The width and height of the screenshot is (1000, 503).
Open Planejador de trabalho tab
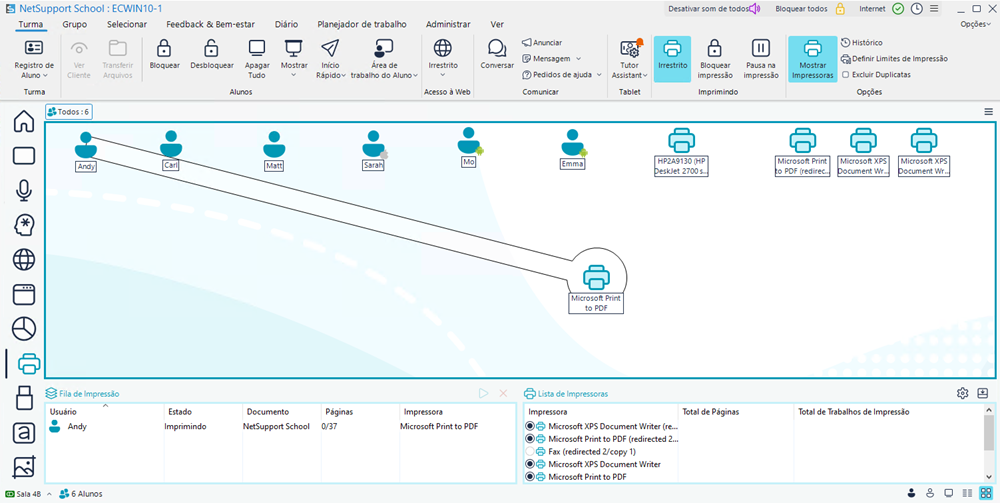pos(362,24)
